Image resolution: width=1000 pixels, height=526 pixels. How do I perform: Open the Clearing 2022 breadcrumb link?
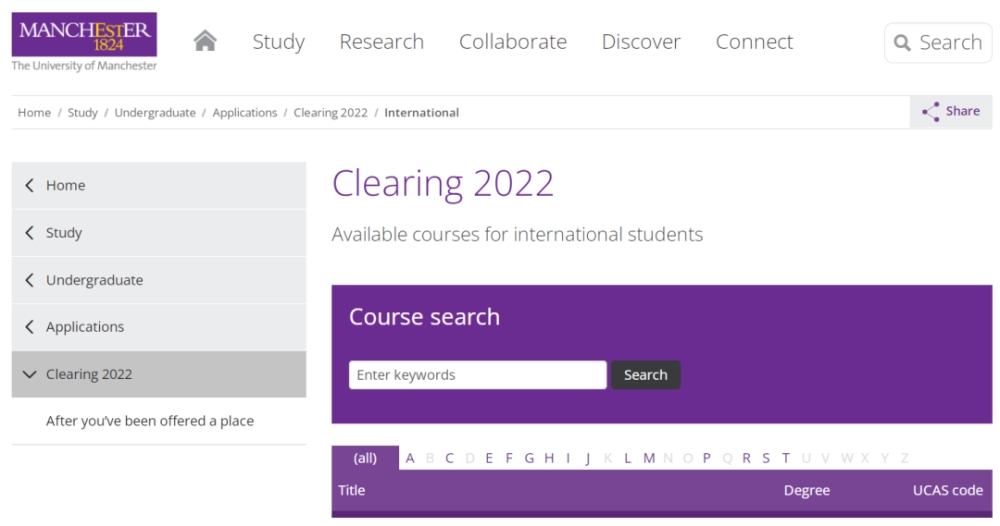click(x=330, y=113)
